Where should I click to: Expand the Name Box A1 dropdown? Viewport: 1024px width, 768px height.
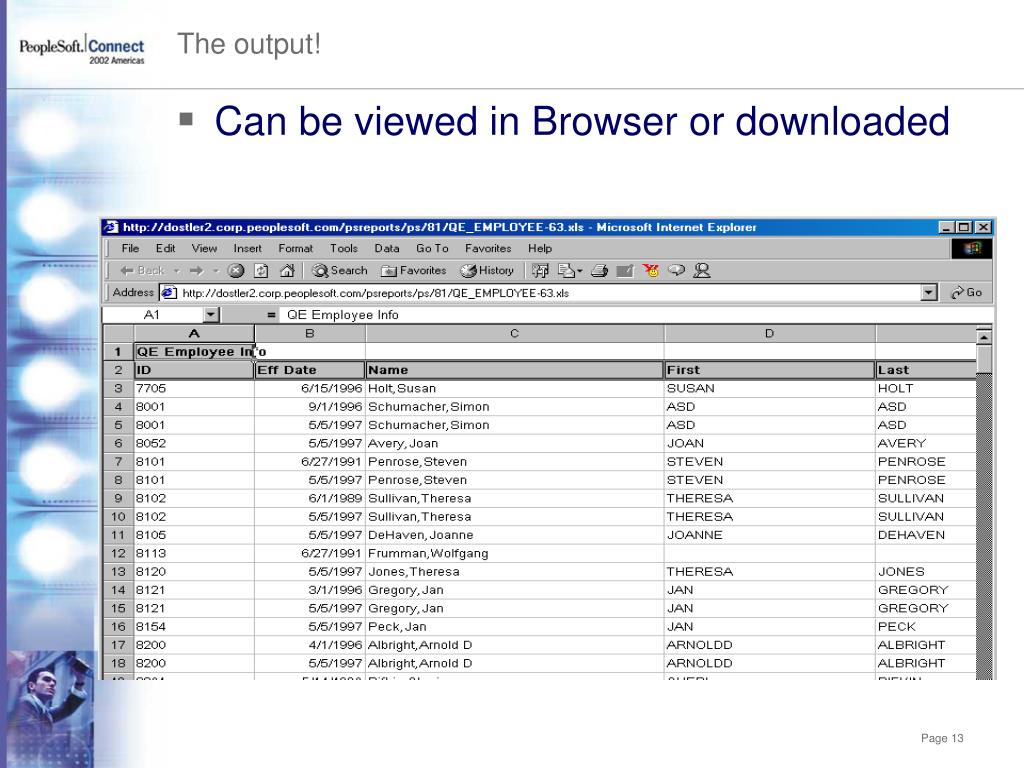(210, 315)
